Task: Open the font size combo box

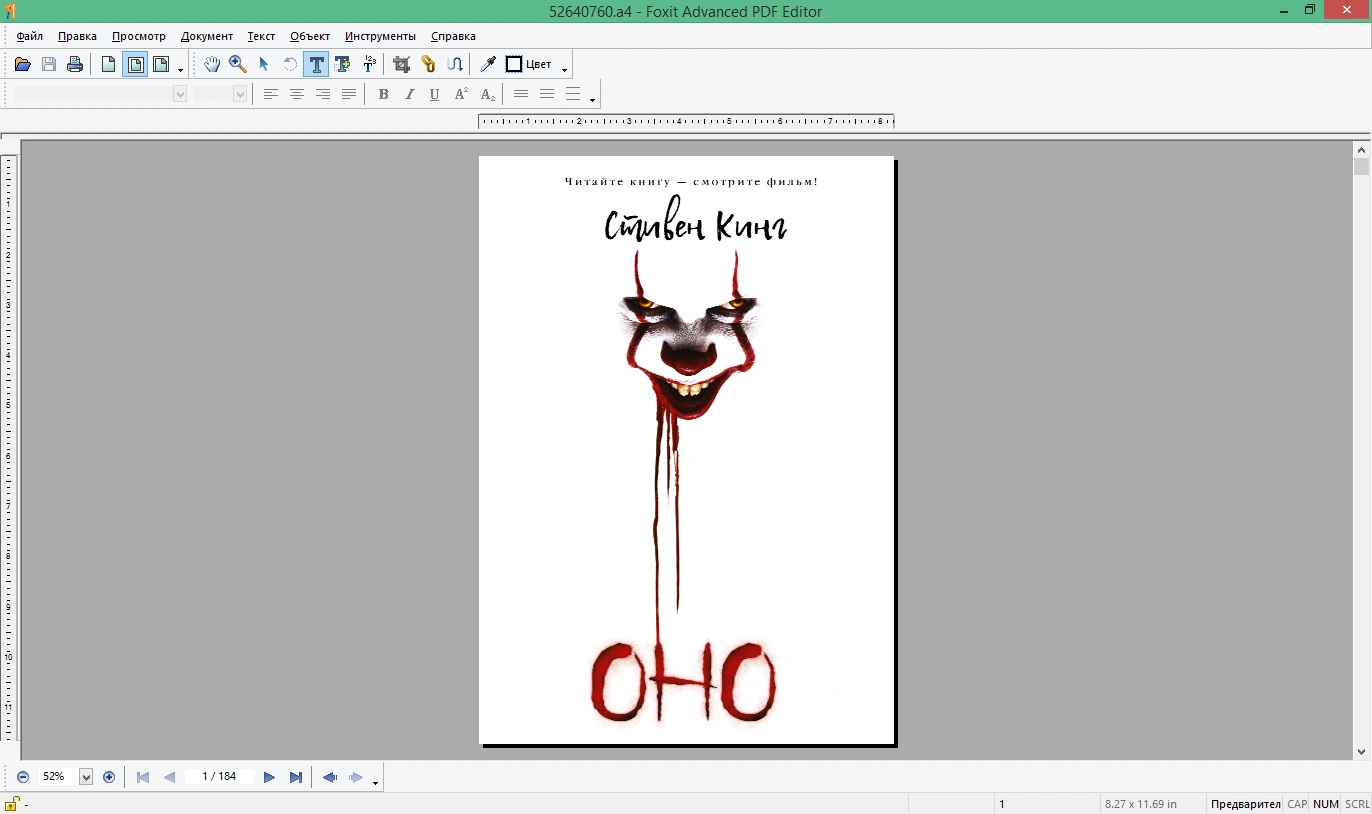Action: coord(220,94)
